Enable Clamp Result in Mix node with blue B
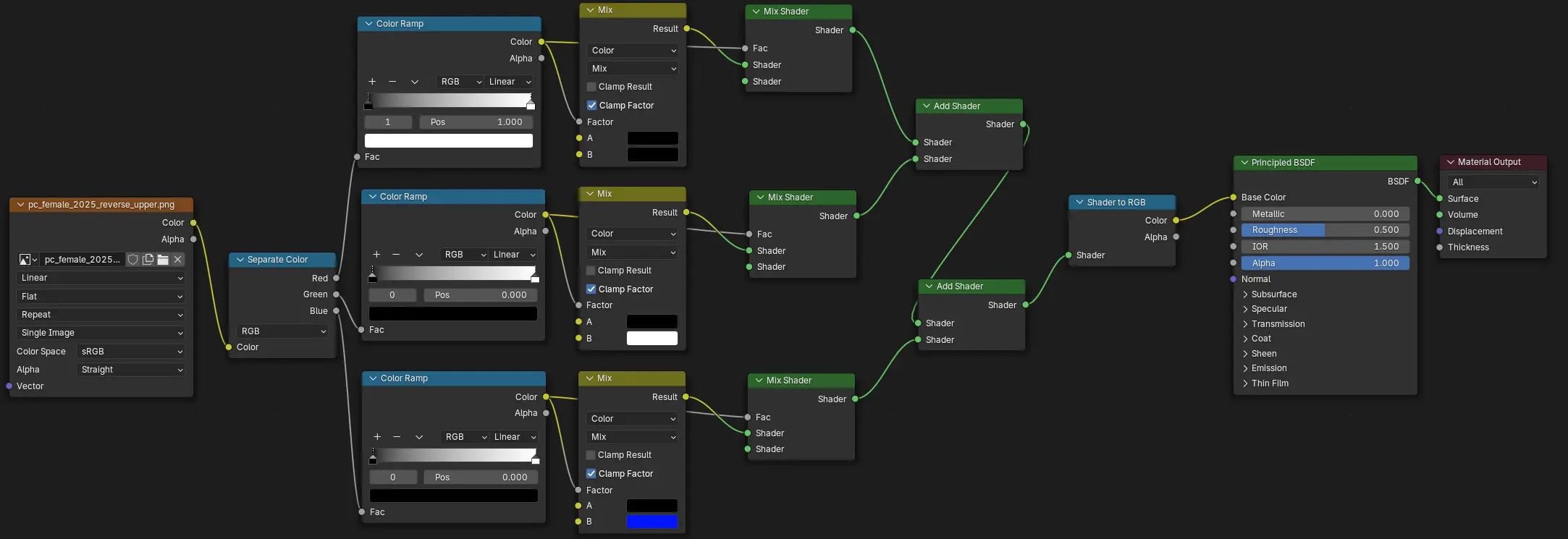 click(x=591, y=455)
